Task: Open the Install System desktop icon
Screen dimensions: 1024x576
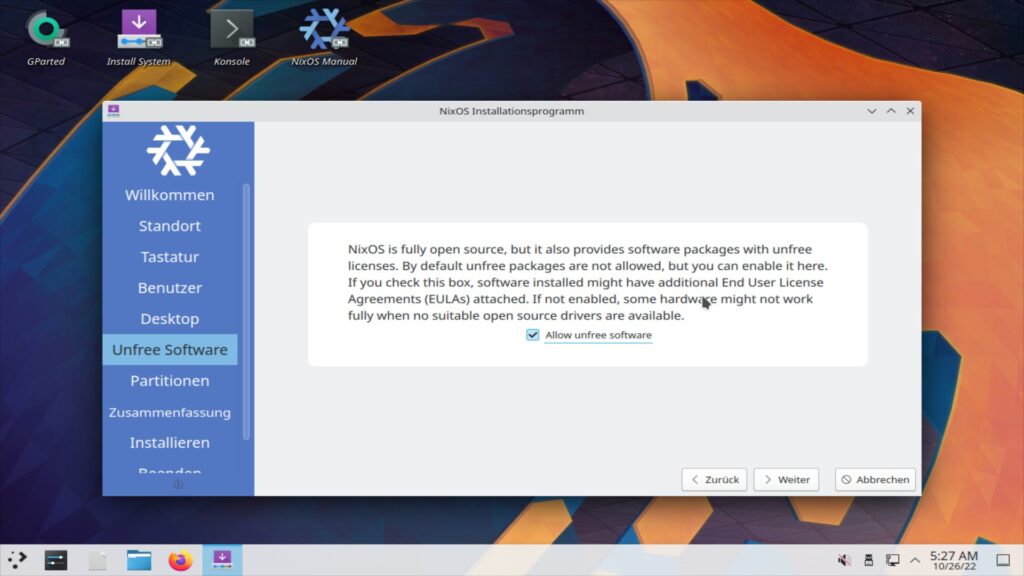Action: pos(138,38)
